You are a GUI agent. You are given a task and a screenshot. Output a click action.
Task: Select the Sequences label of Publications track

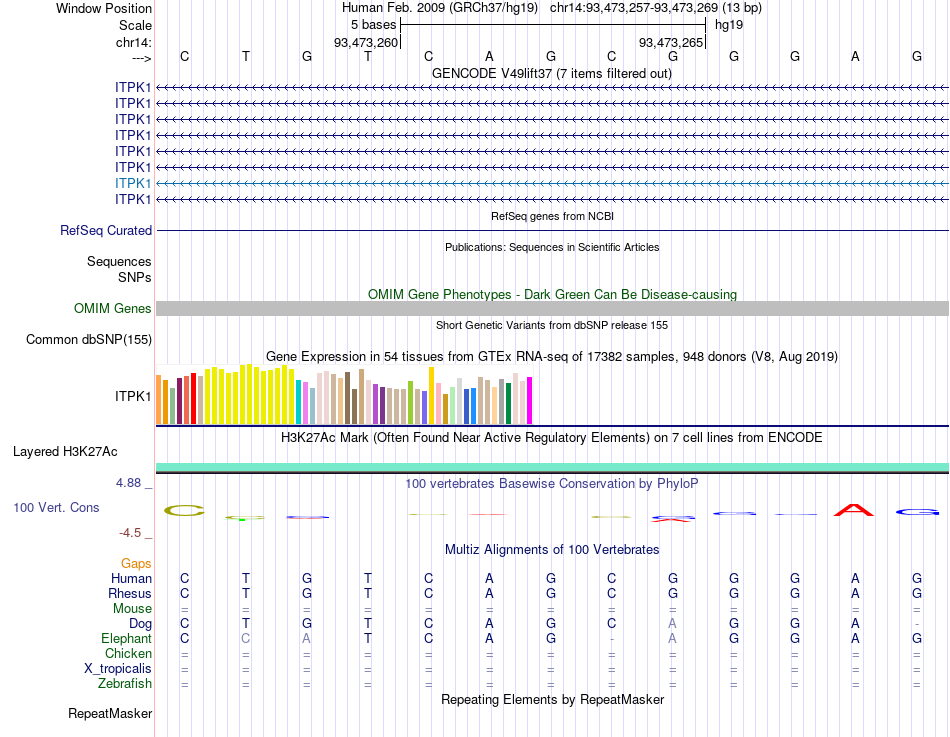pos(119,261)
